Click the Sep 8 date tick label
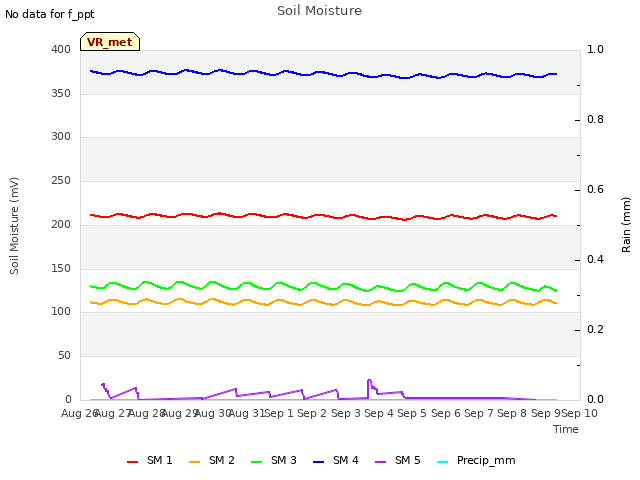640x480 pixels. click(x=512, y=414)
